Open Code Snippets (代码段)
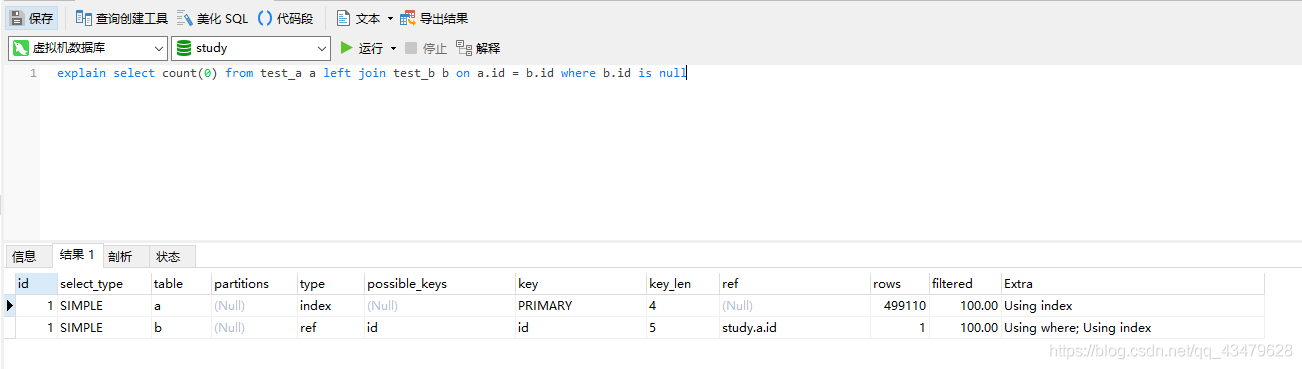Viewport: 1302px width, 369px height. tap(285, 18)
